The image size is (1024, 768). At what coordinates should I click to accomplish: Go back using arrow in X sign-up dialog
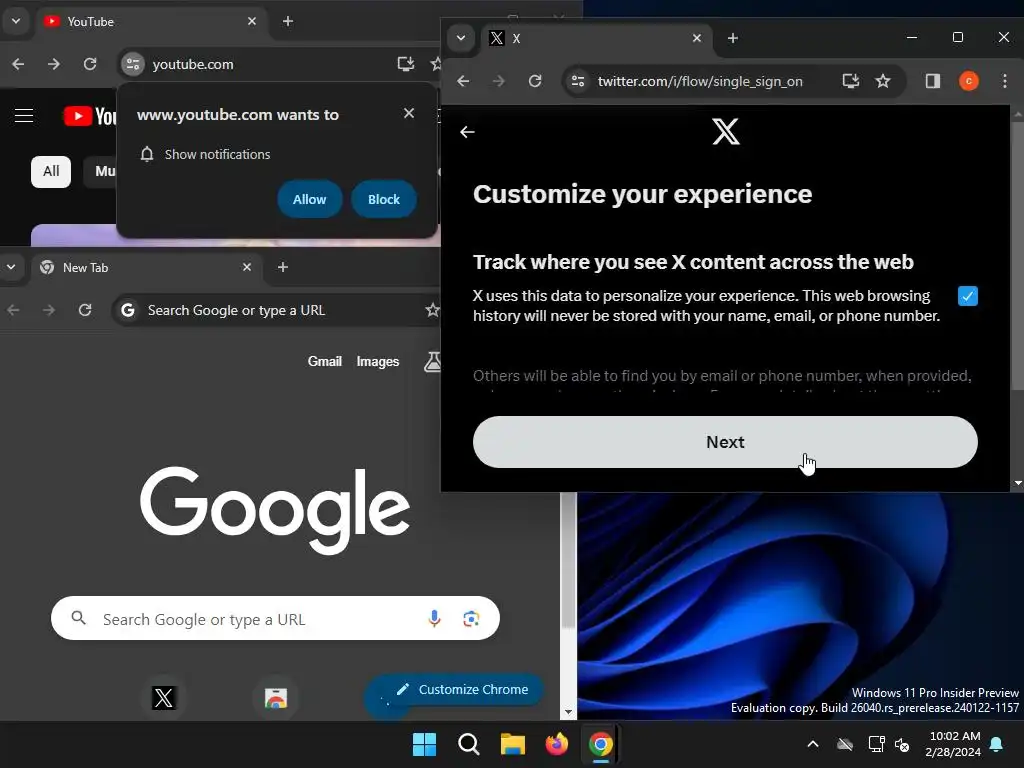tap(467, 132)
